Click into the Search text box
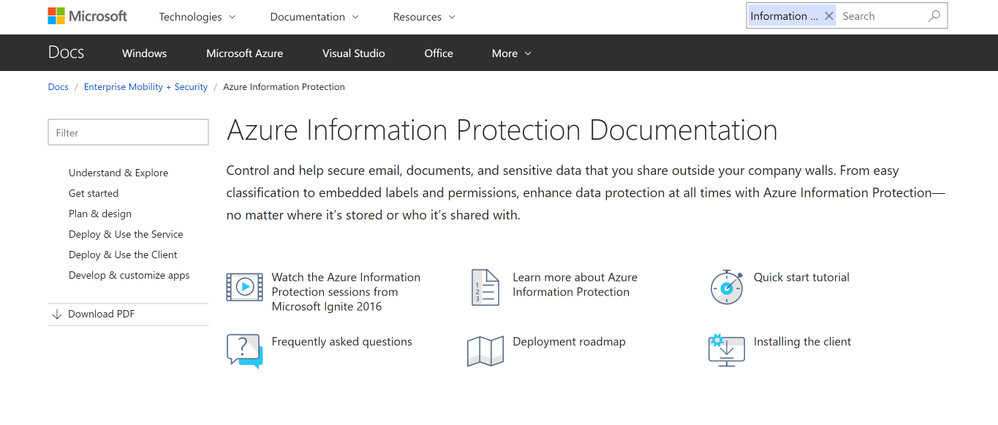 (x=880, y=16)
